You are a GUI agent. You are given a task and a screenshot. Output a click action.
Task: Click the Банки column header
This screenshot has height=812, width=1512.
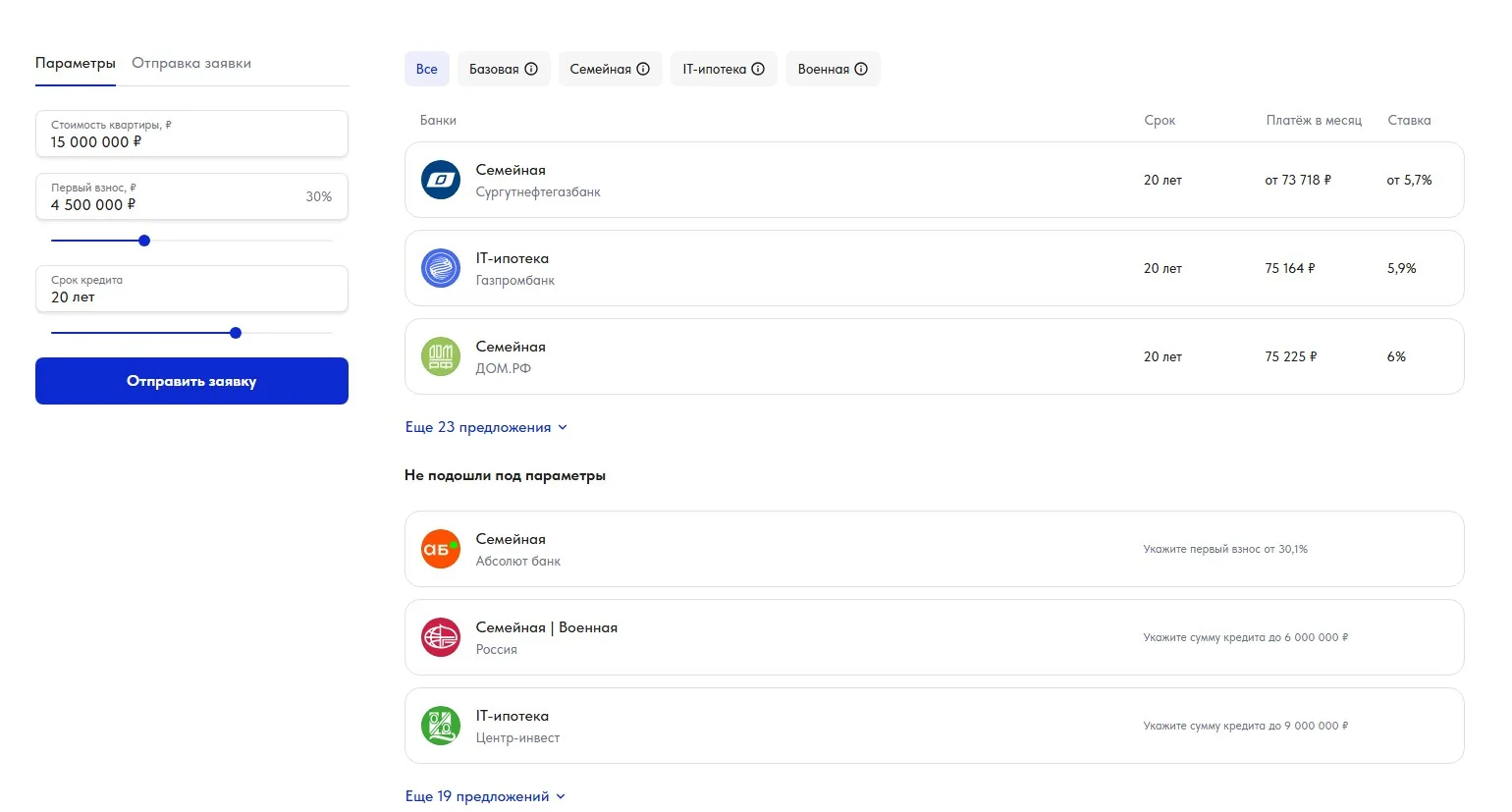[438, 120]
